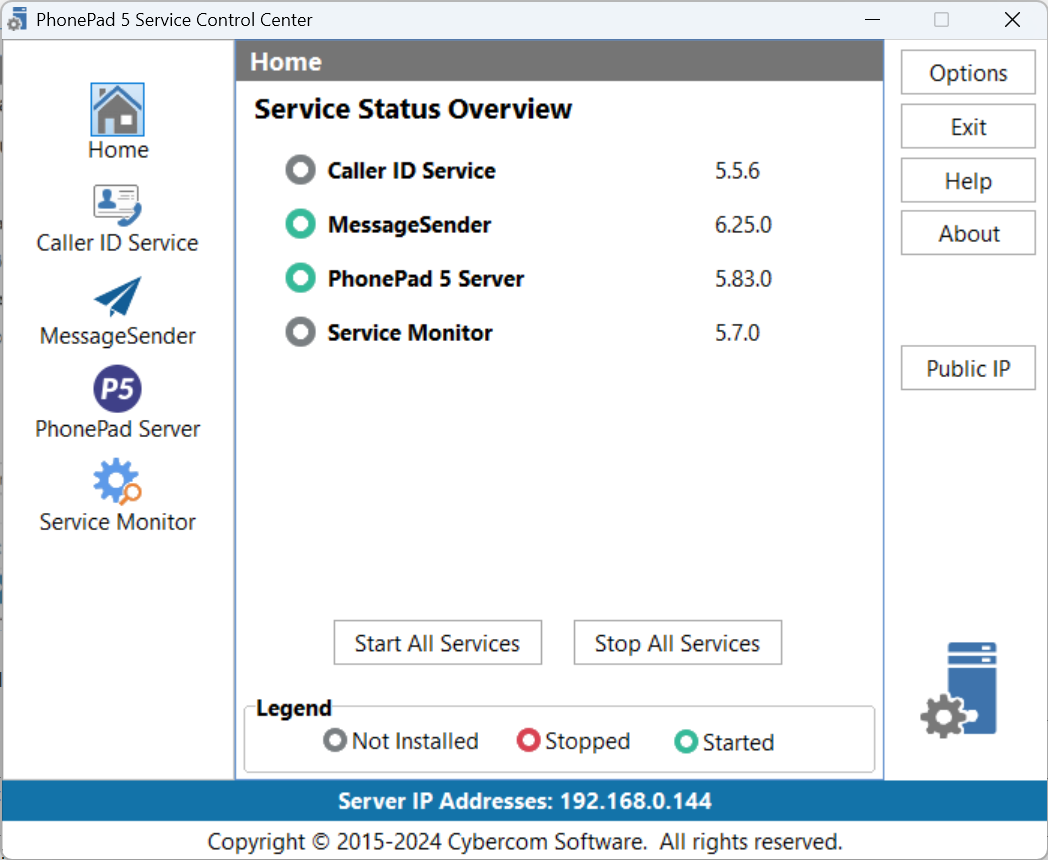
Task: Select the Caller ID Service row label
Action: [411, 171]
